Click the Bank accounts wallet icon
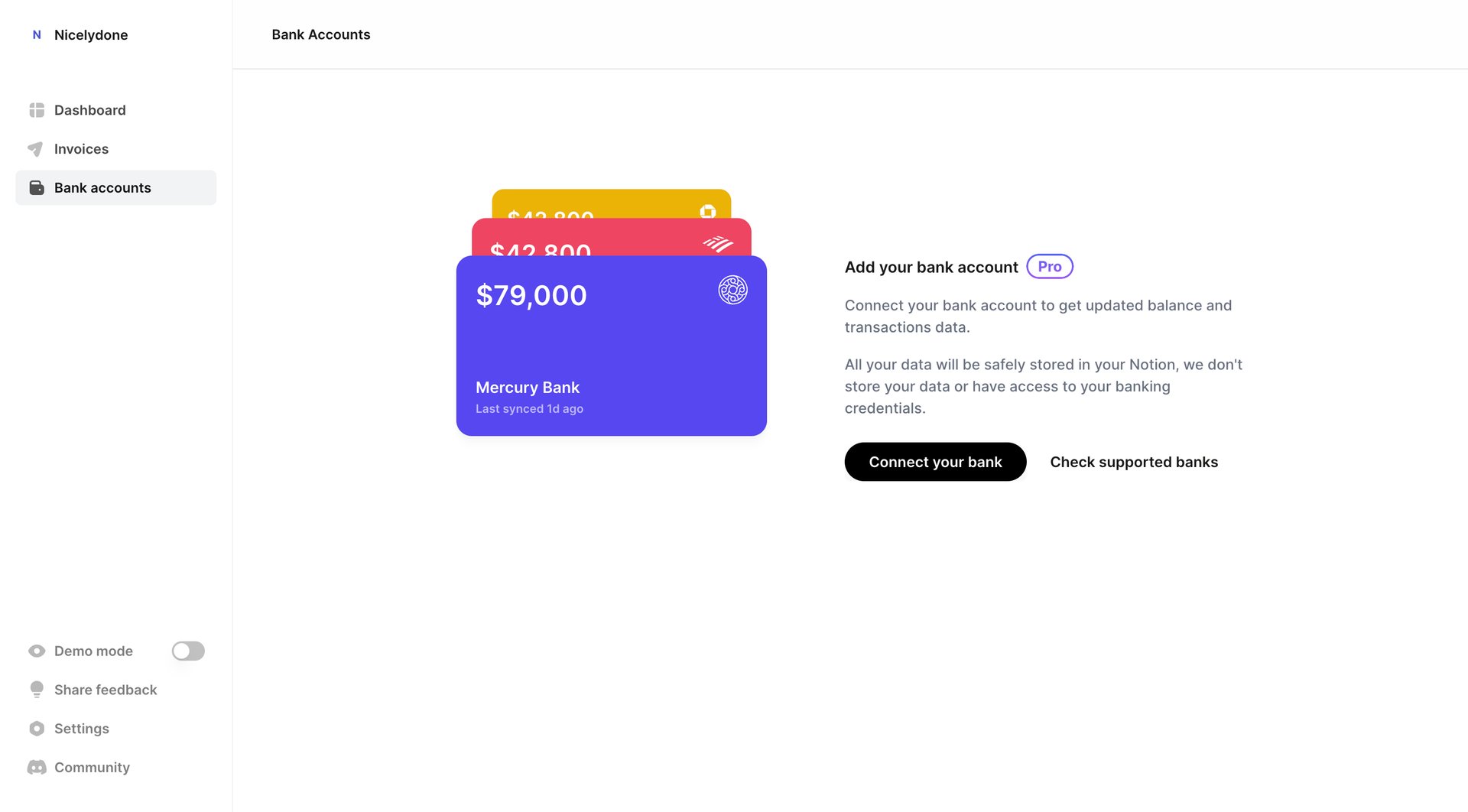Screen dimensions: 1468x812 click(36, 187)
